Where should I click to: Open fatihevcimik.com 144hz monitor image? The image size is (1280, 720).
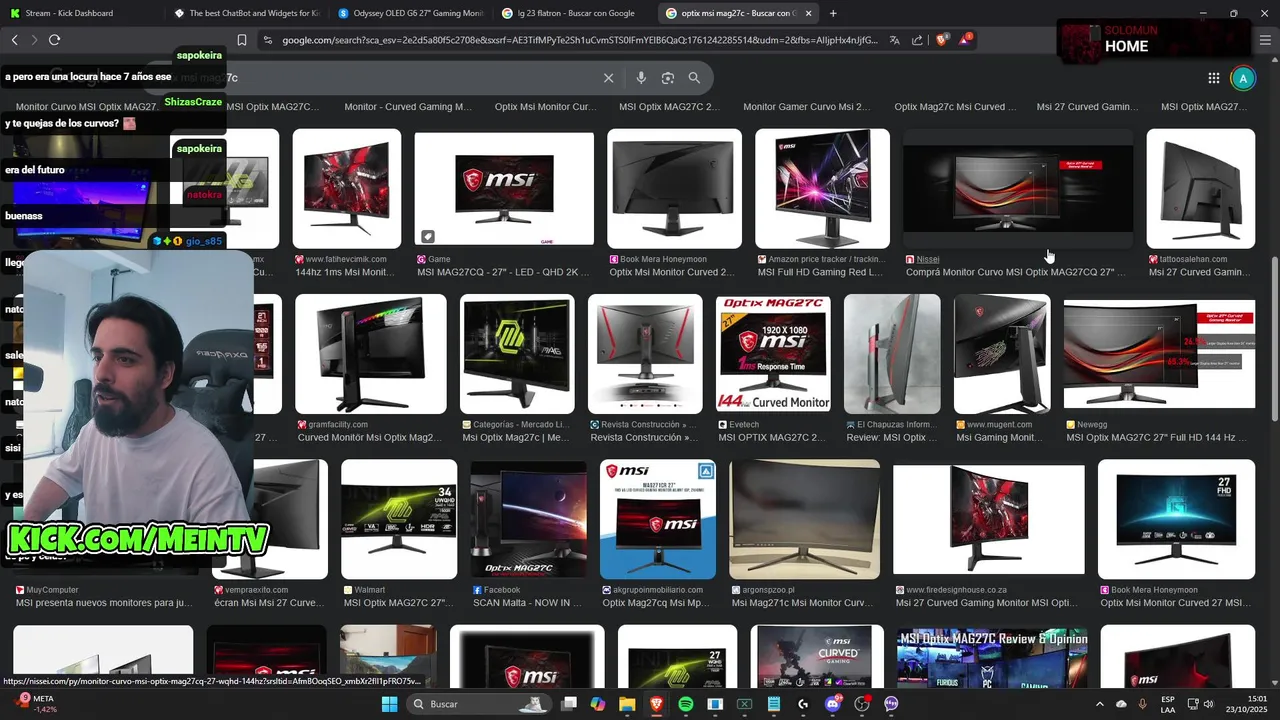346,188
